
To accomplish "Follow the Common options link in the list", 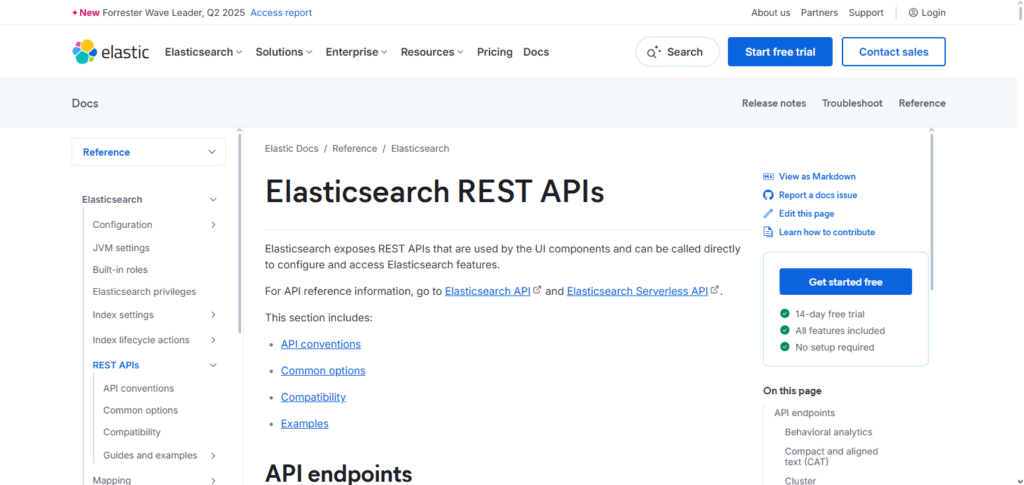I will [x=323, y=371].
